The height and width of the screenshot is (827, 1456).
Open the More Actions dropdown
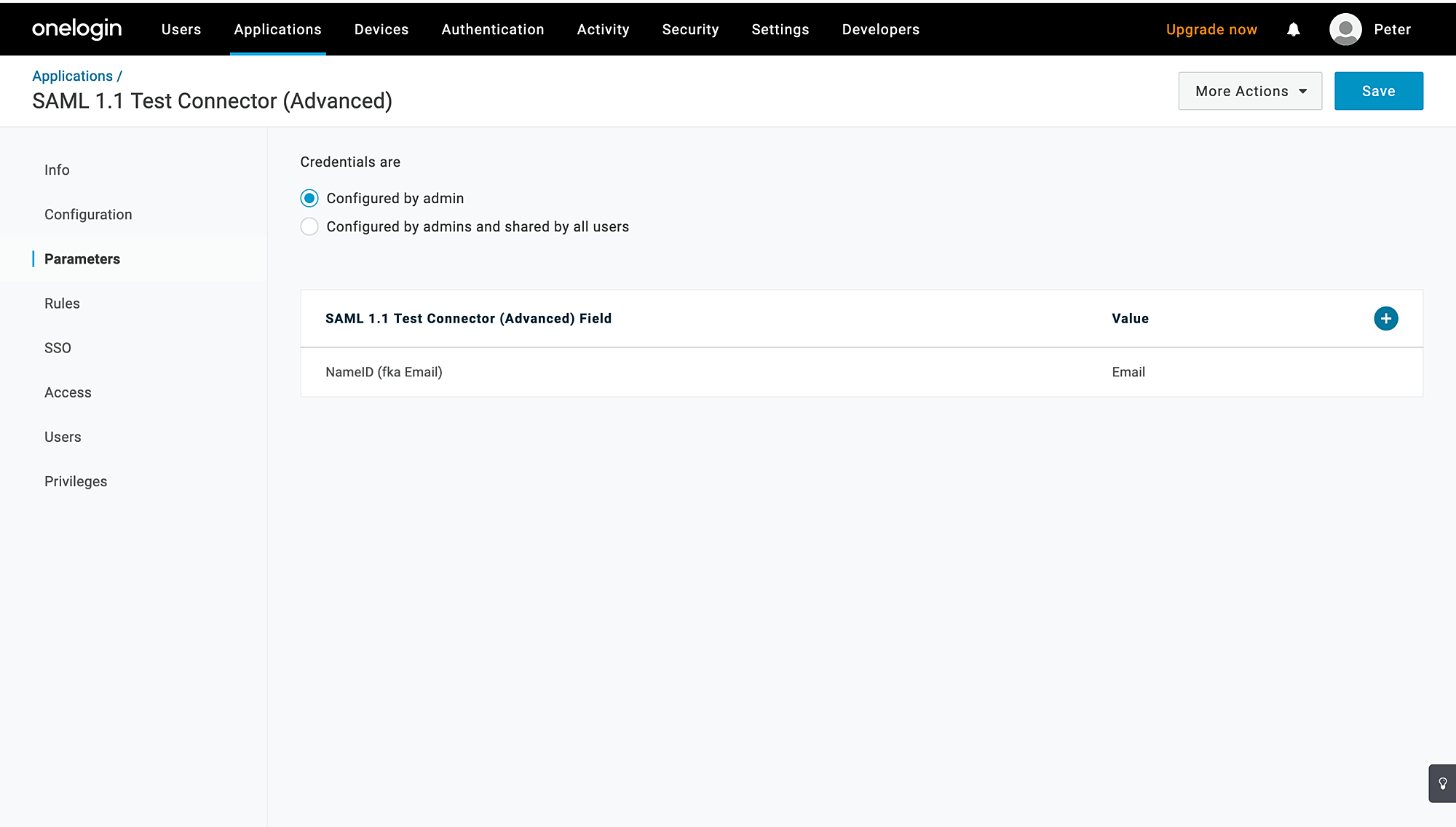pyautogui.click(x=1249, y=91)
